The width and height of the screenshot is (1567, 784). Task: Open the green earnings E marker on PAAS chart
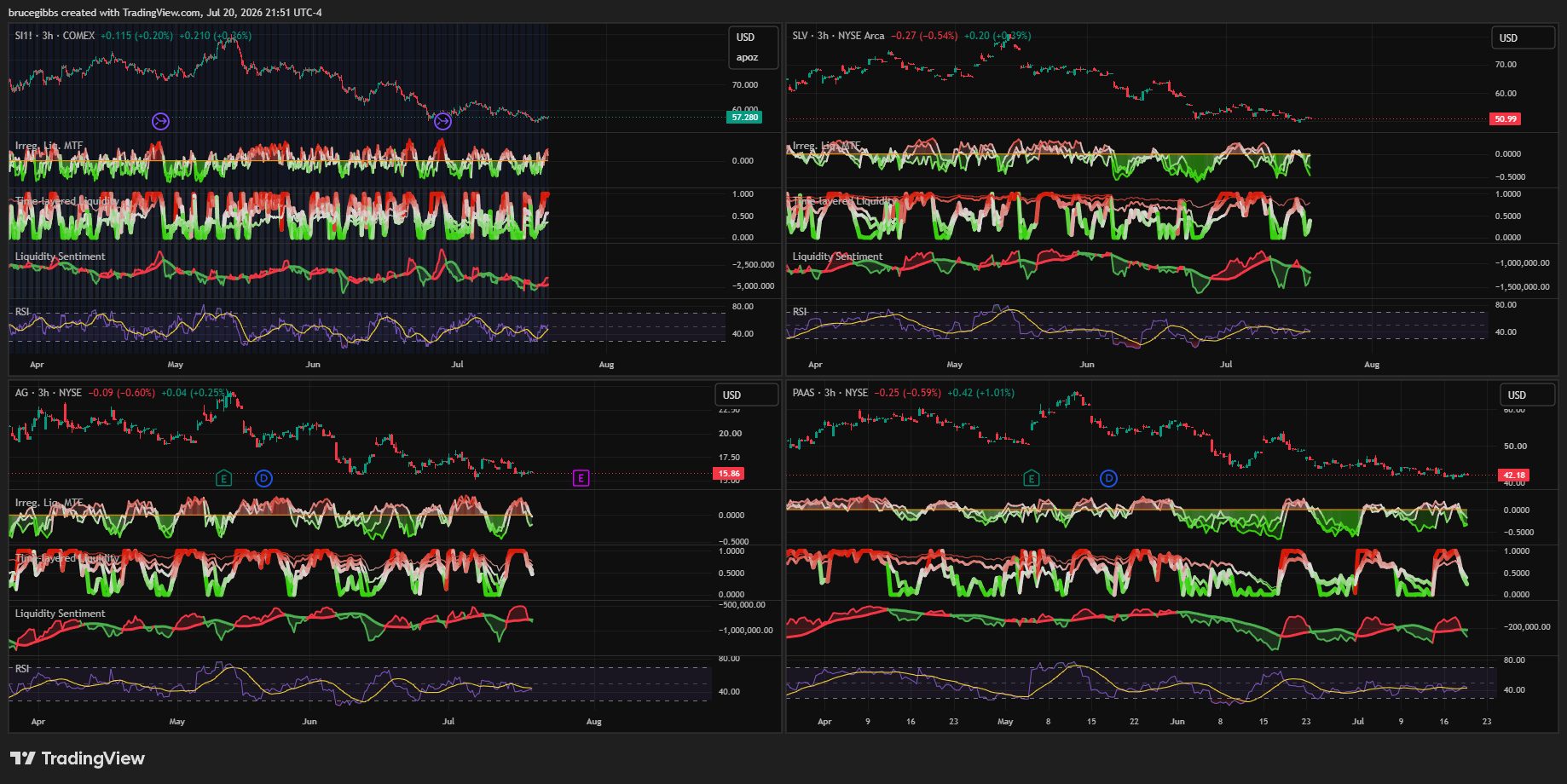[1031, 478]
